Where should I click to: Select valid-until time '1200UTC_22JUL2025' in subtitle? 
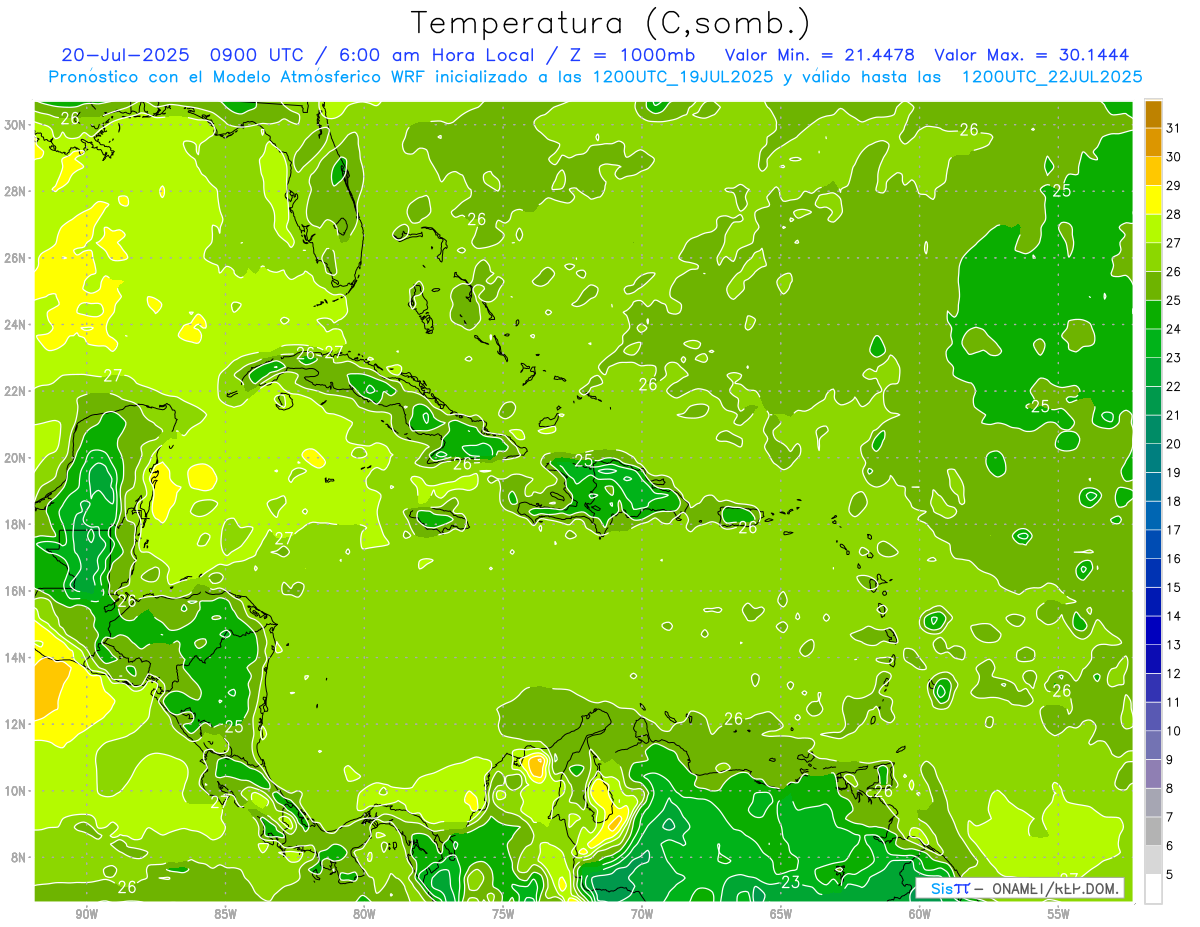point(1052,77)
